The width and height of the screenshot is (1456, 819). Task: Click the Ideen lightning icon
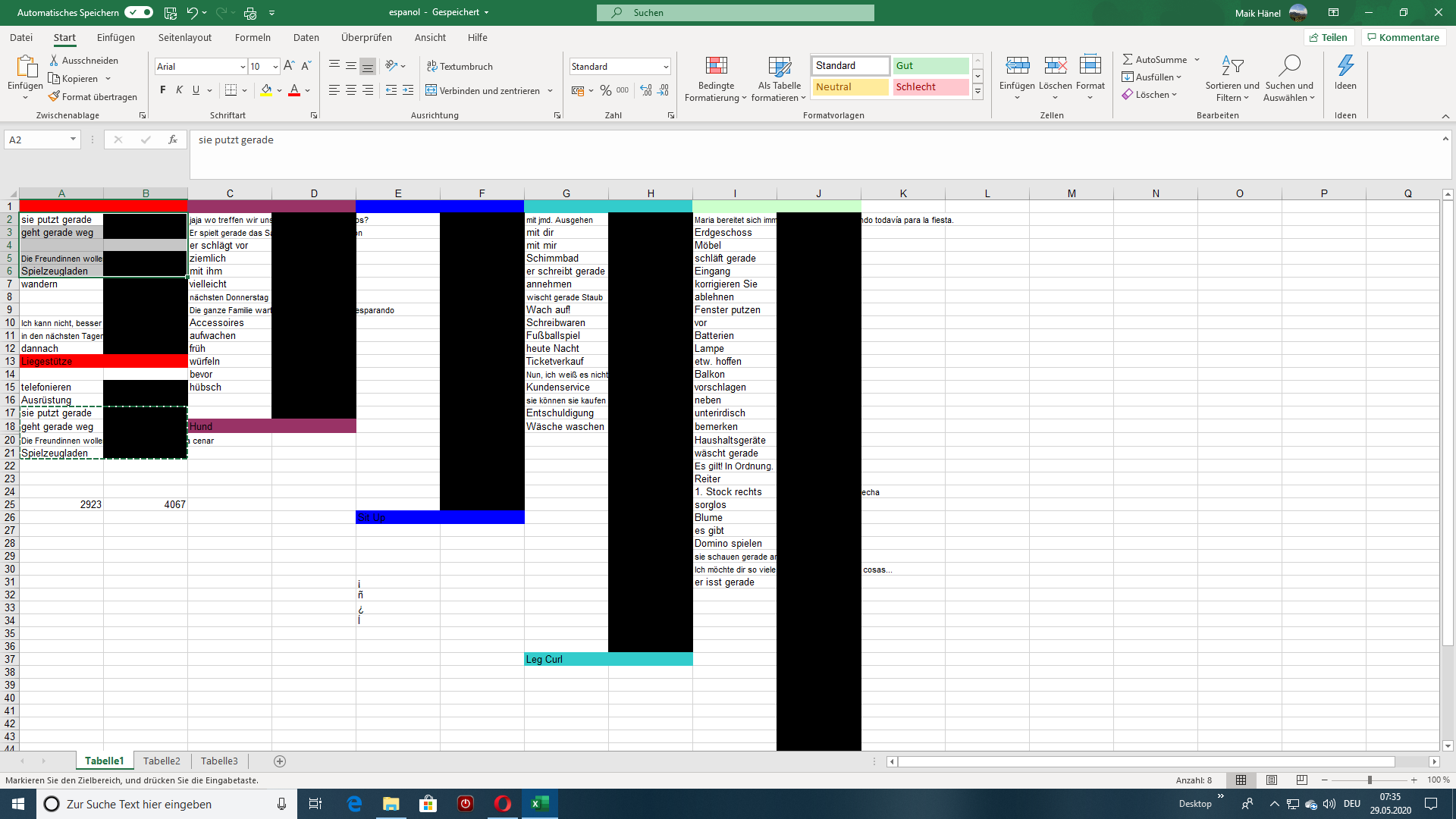click(x=1345, y=67)
